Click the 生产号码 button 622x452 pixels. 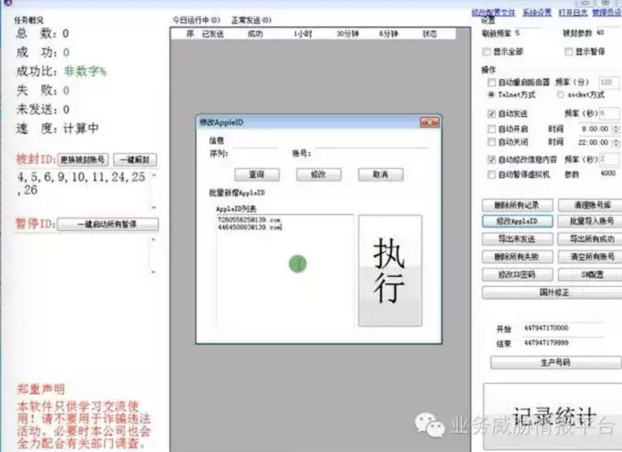(x=556, y=362)
